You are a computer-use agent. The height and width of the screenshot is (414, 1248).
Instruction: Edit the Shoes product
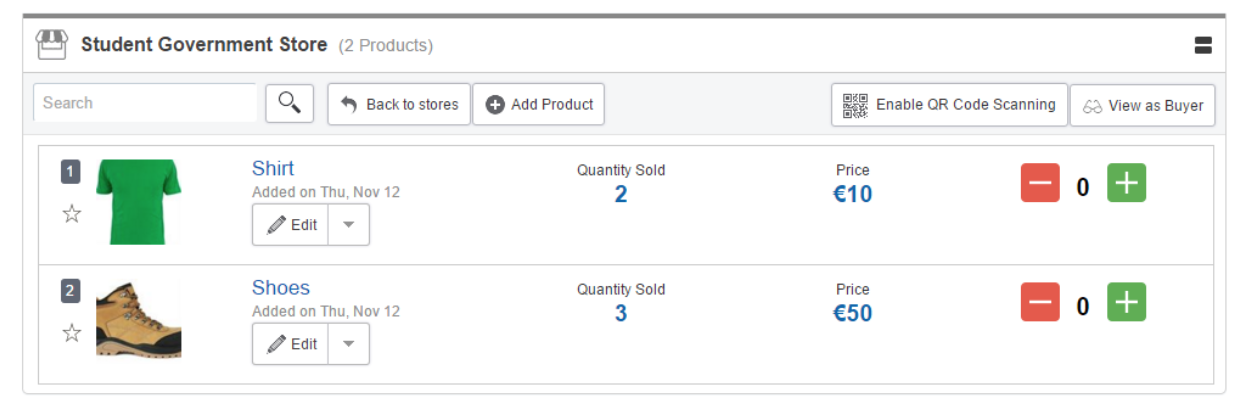tap(291, 344)
